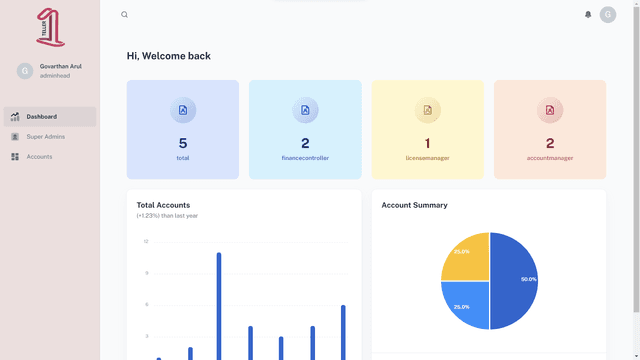Click the adminhead role label
The height and width of the screenshot is (360, 640).
click(x=55, y=76)
